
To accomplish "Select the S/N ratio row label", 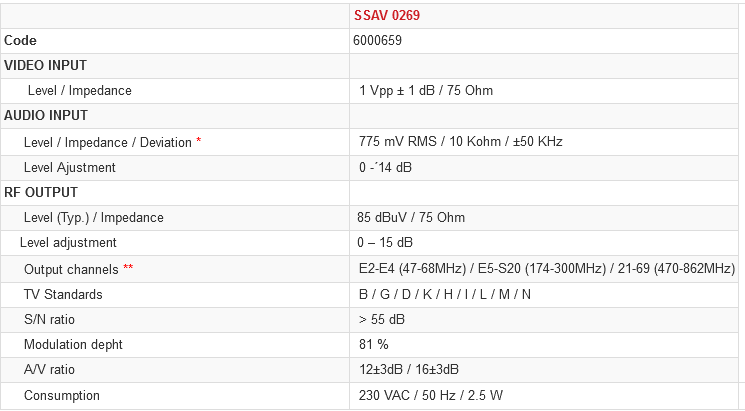I will (x=50, y=320).
